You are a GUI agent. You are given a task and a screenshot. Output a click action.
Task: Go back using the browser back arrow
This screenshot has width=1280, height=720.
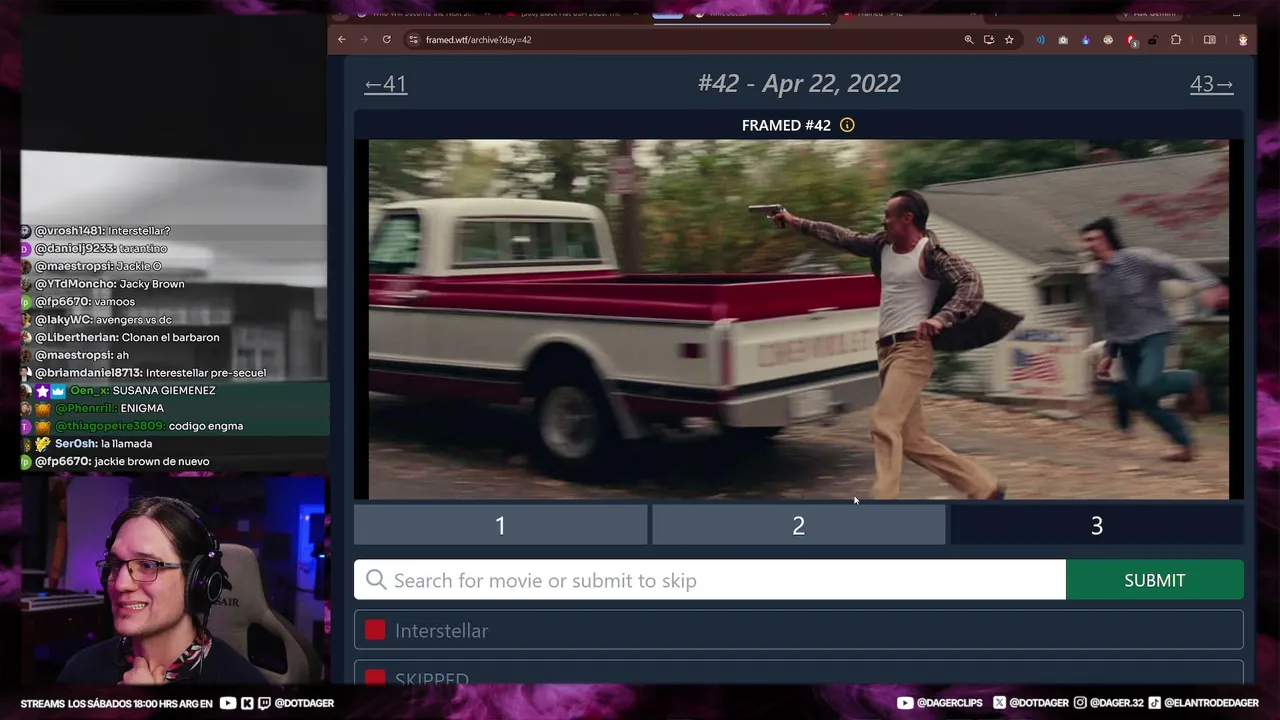(x=342, y=40)
